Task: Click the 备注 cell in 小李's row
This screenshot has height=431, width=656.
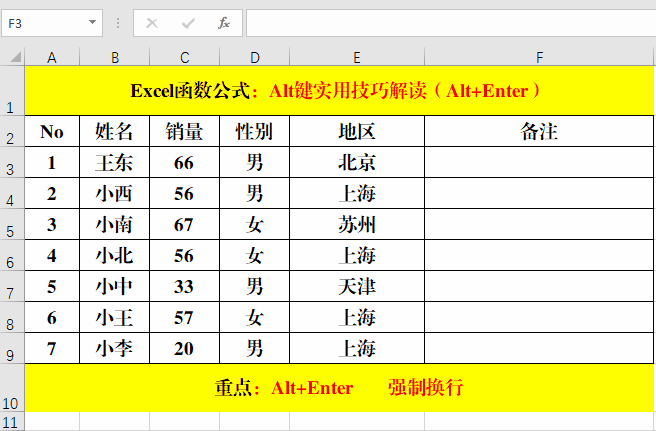Action: coord(539,348)
